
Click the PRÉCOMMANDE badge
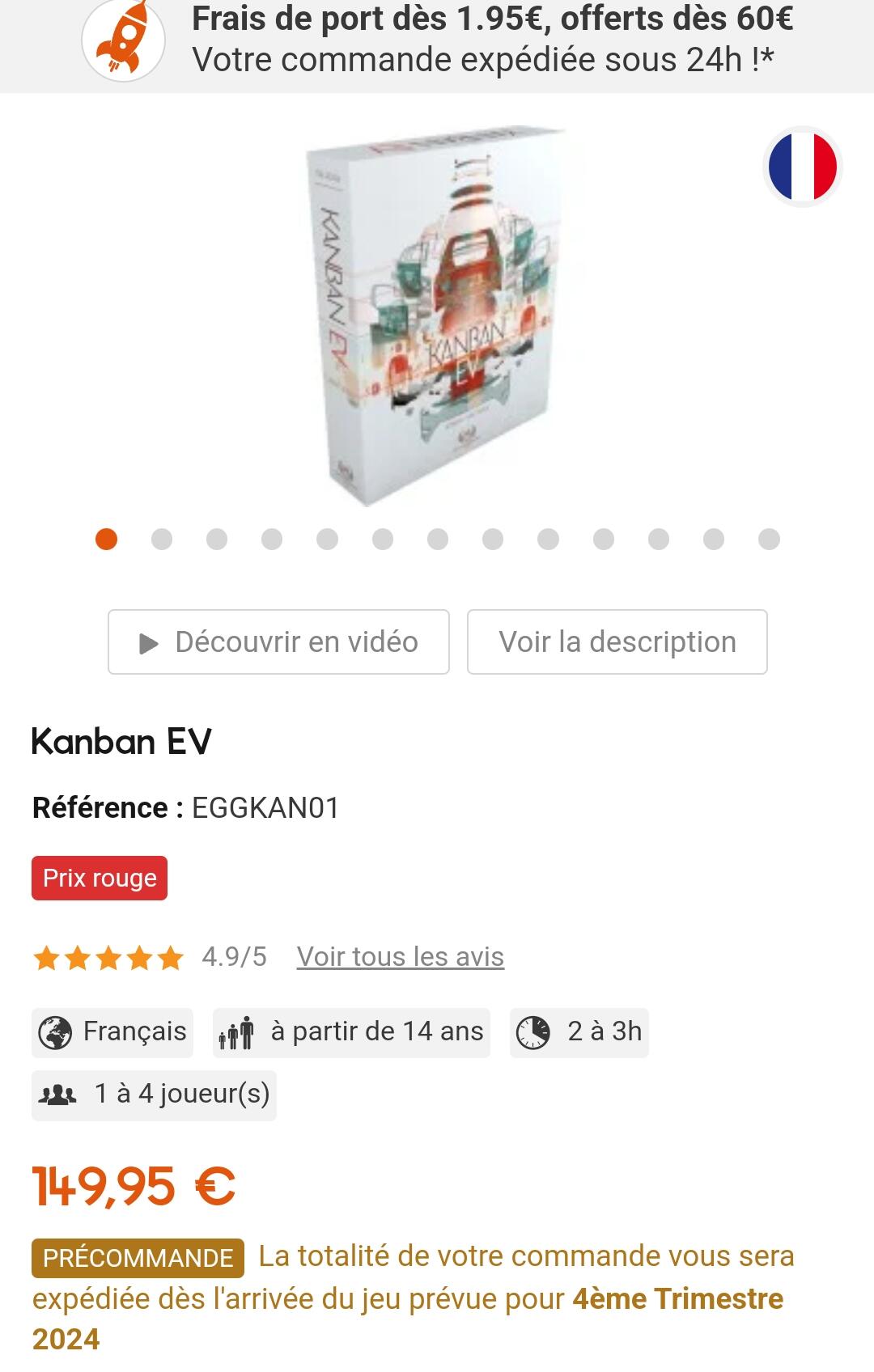coord(138,1258)
